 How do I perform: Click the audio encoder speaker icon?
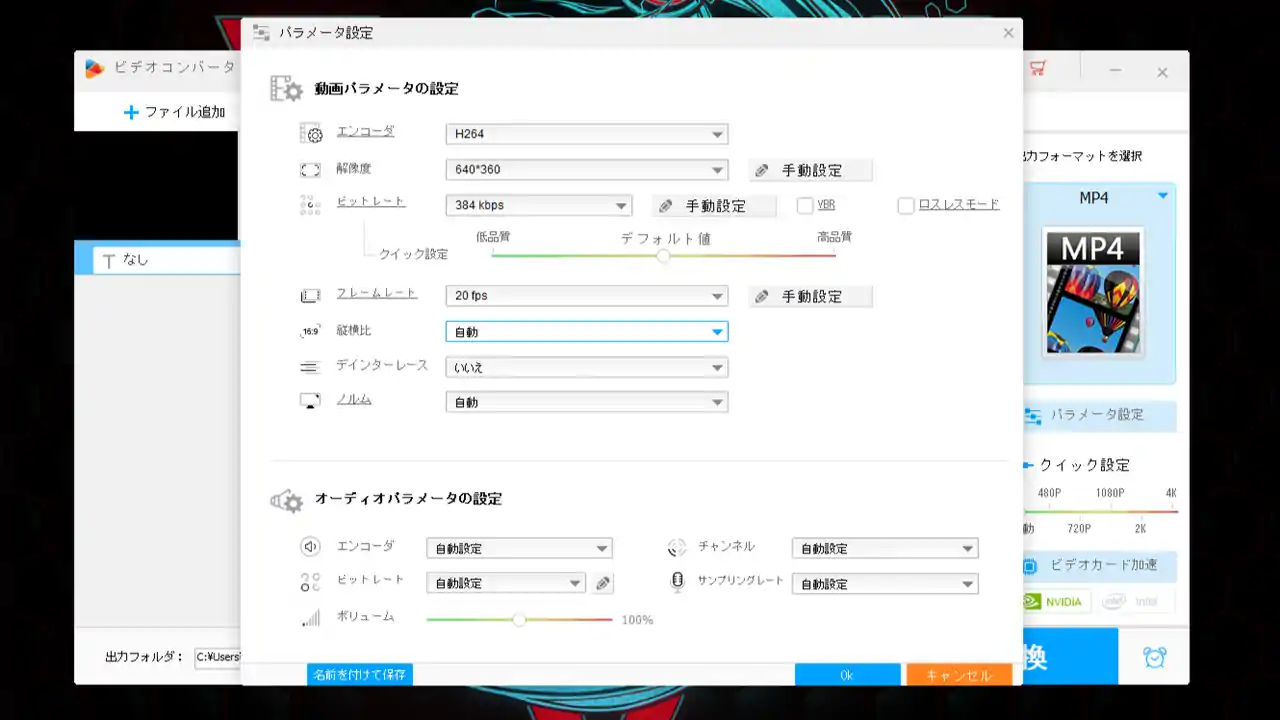(x=311, y=547)
